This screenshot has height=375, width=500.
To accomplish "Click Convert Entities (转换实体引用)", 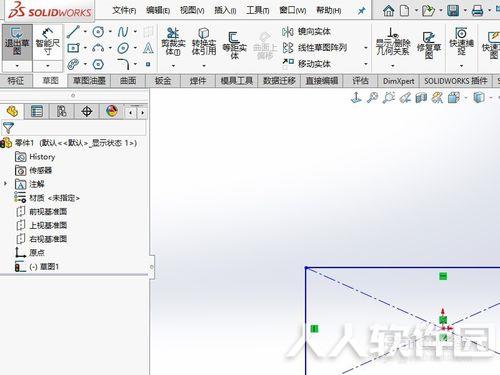I will [204, 42].
